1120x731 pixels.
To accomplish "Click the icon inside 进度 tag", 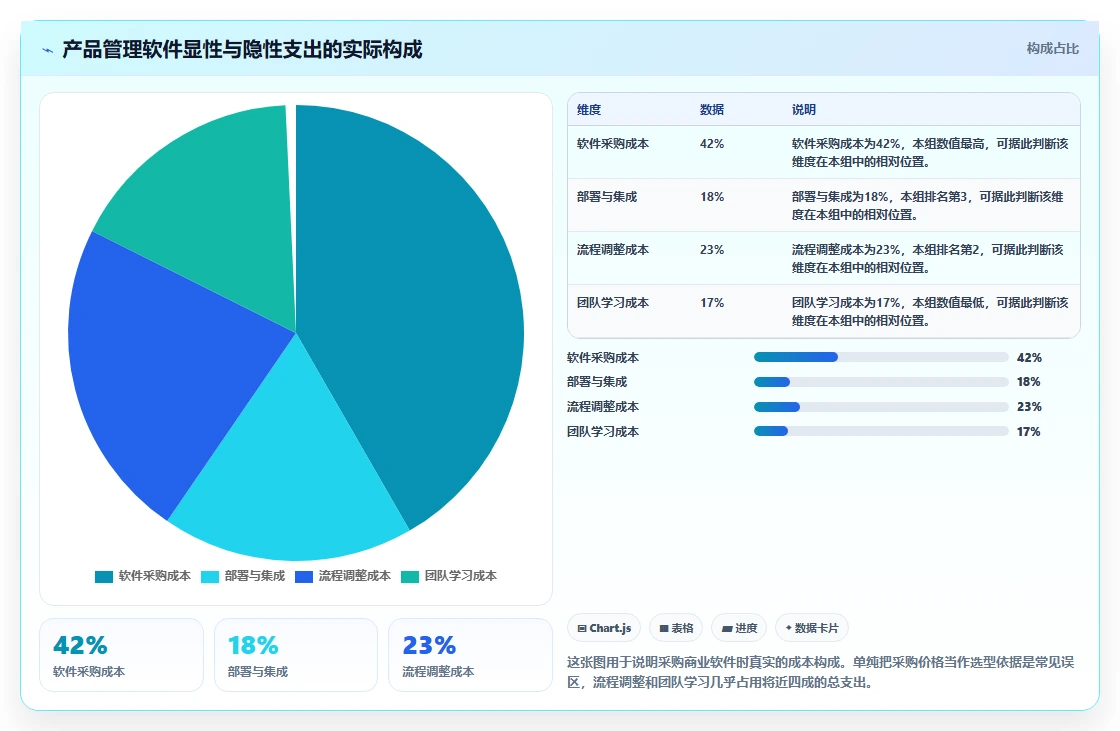I will (727, 629).
